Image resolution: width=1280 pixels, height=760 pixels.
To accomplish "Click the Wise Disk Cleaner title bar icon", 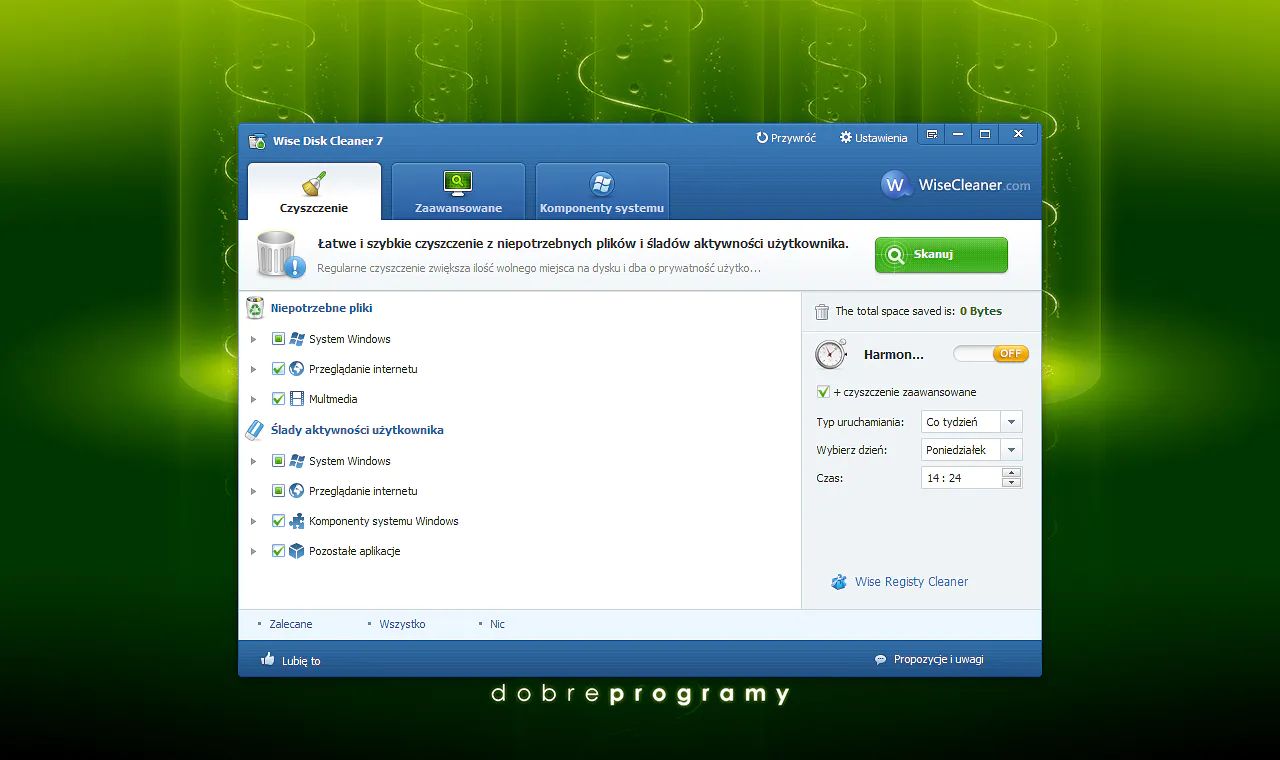I will [257, 140].
